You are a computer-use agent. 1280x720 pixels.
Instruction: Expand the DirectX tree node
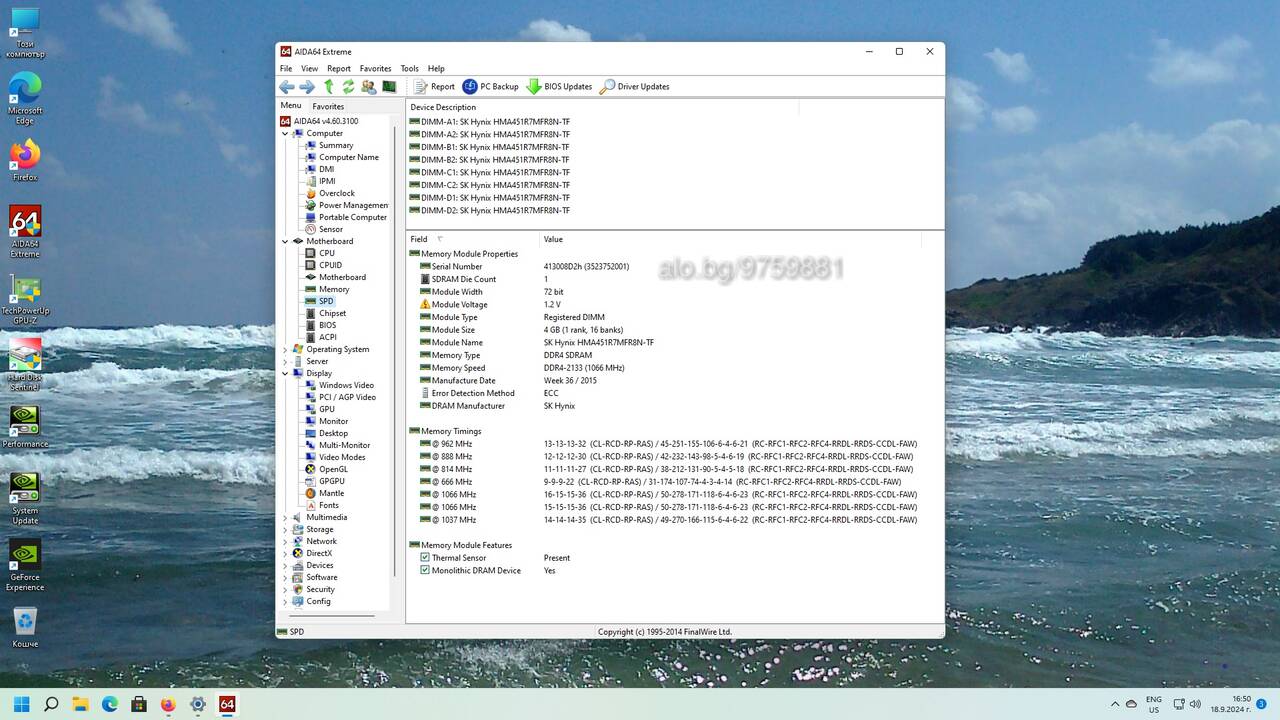[x=285, y=553]
